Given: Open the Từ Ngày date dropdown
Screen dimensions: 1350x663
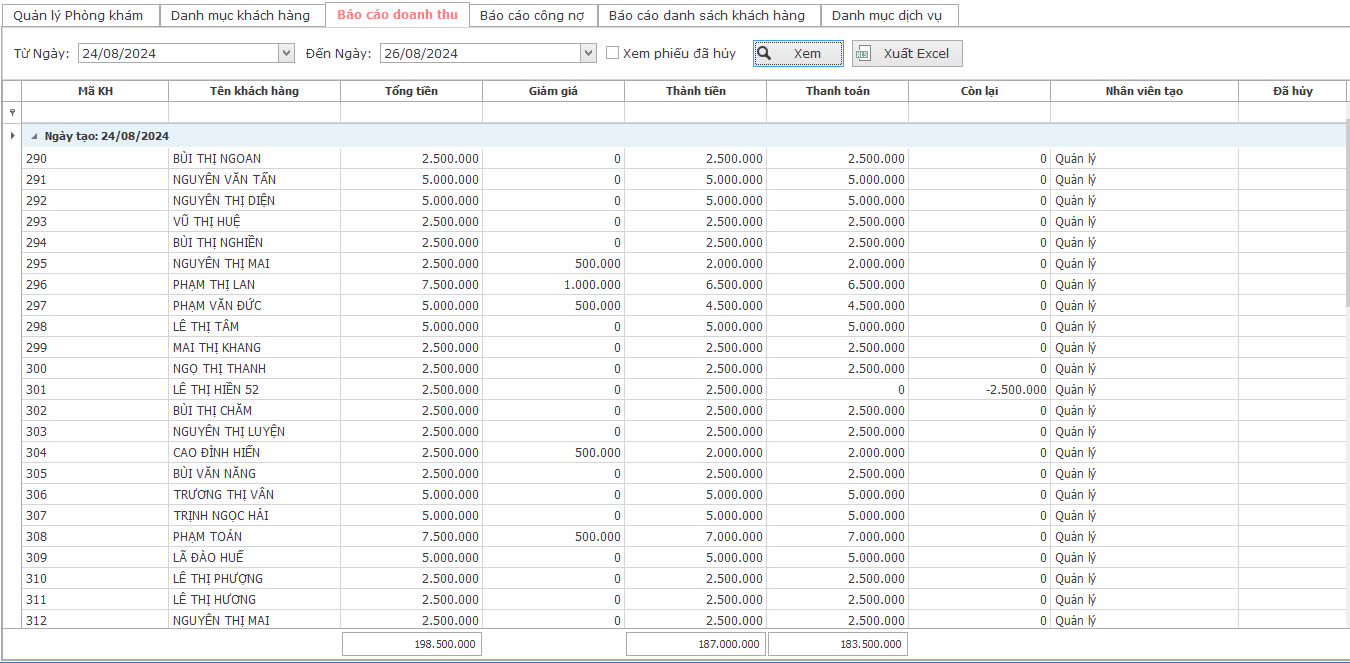Looking at the screenshot, I should [287, 53].
